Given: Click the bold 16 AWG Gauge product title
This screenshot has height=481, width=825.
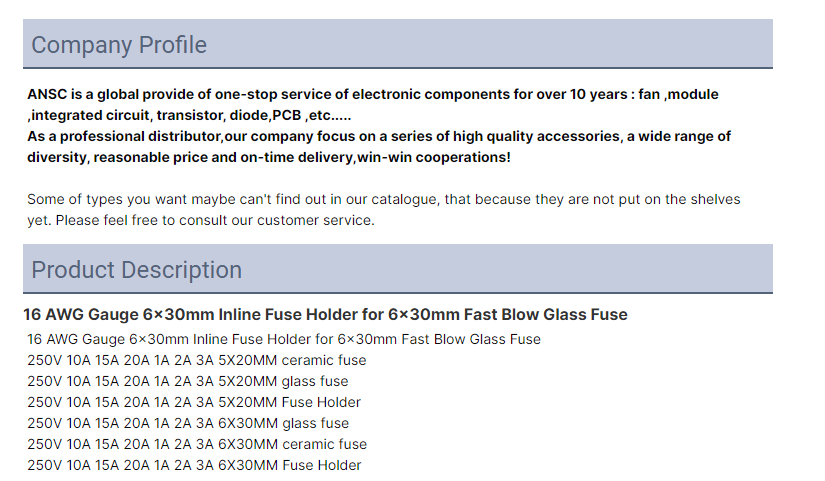Looking at the screenshot, I should pos(325,314).
